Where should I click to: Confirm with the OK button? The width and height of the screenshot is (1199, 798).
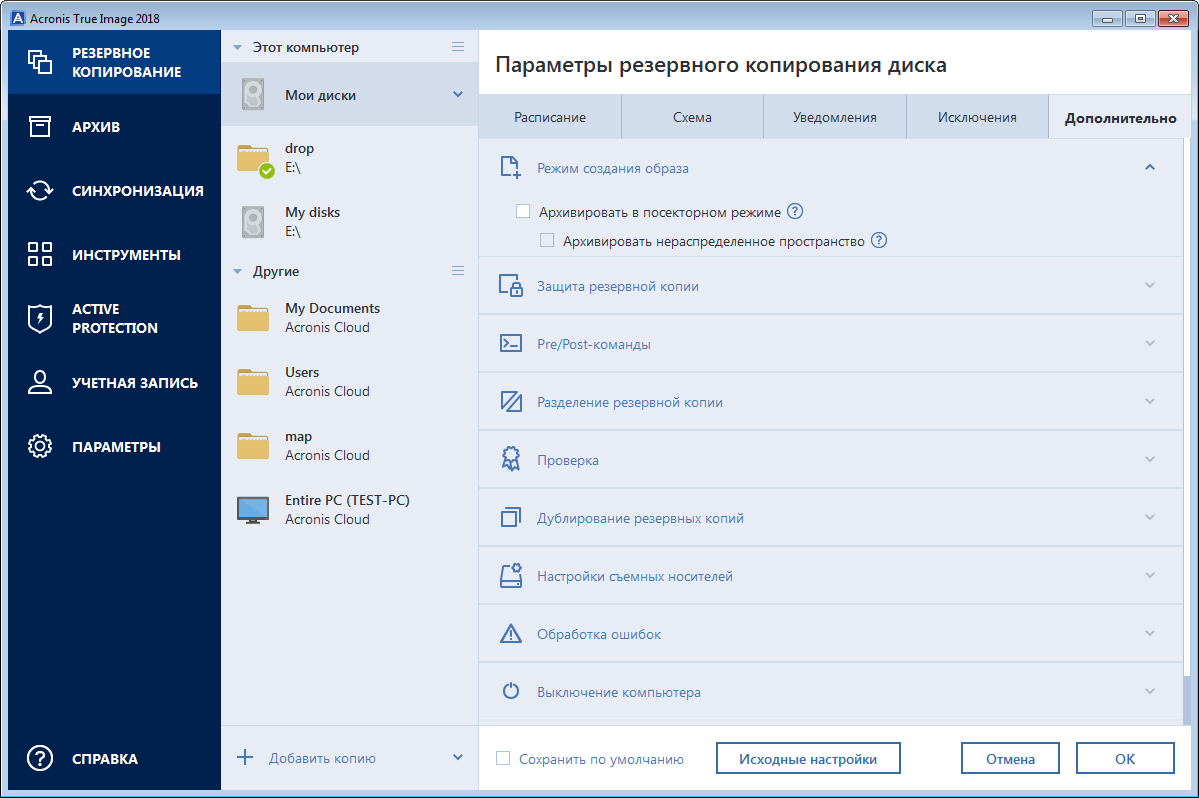pos(1125,758)
